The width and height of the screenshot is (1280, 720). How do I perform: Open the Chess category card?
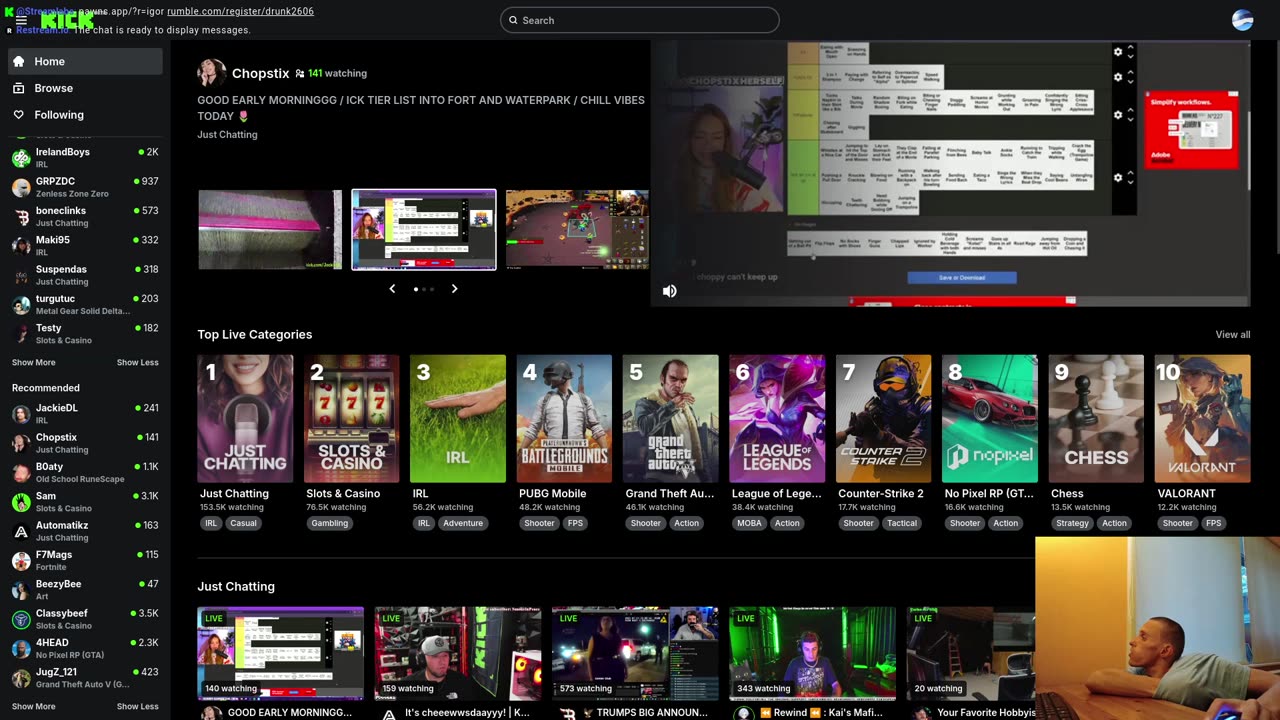click(x=1096, y=419)
